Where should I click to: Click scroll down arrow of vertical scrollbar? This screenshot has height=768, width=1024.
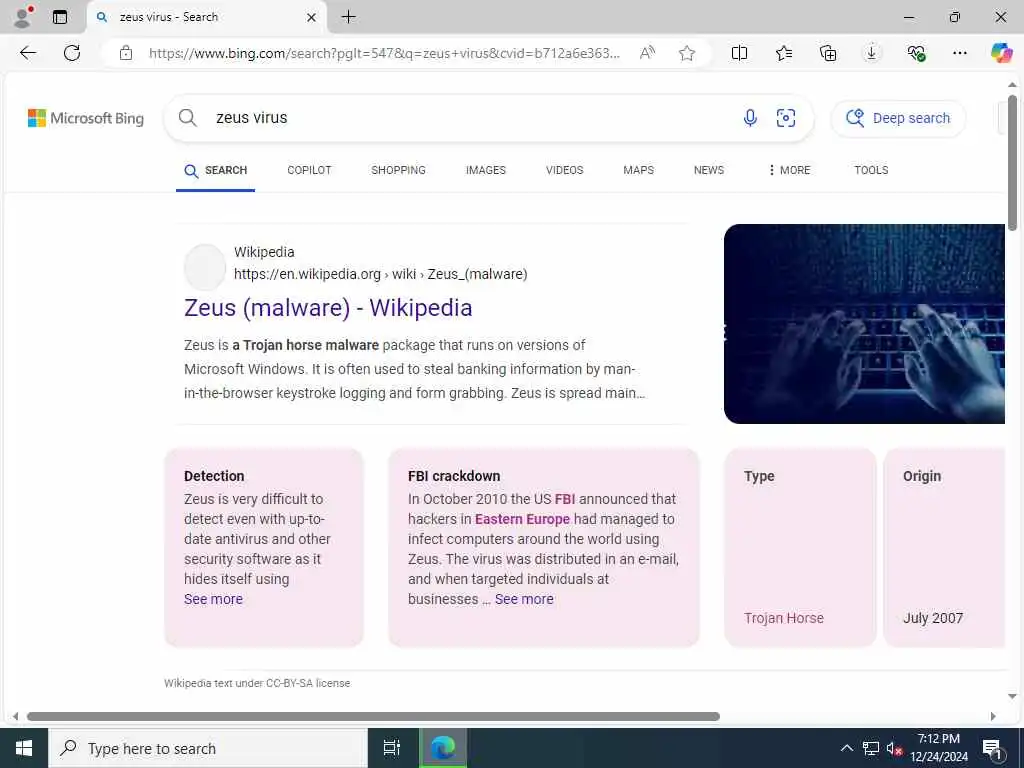pyautogui.click(x=1012, y=696)
